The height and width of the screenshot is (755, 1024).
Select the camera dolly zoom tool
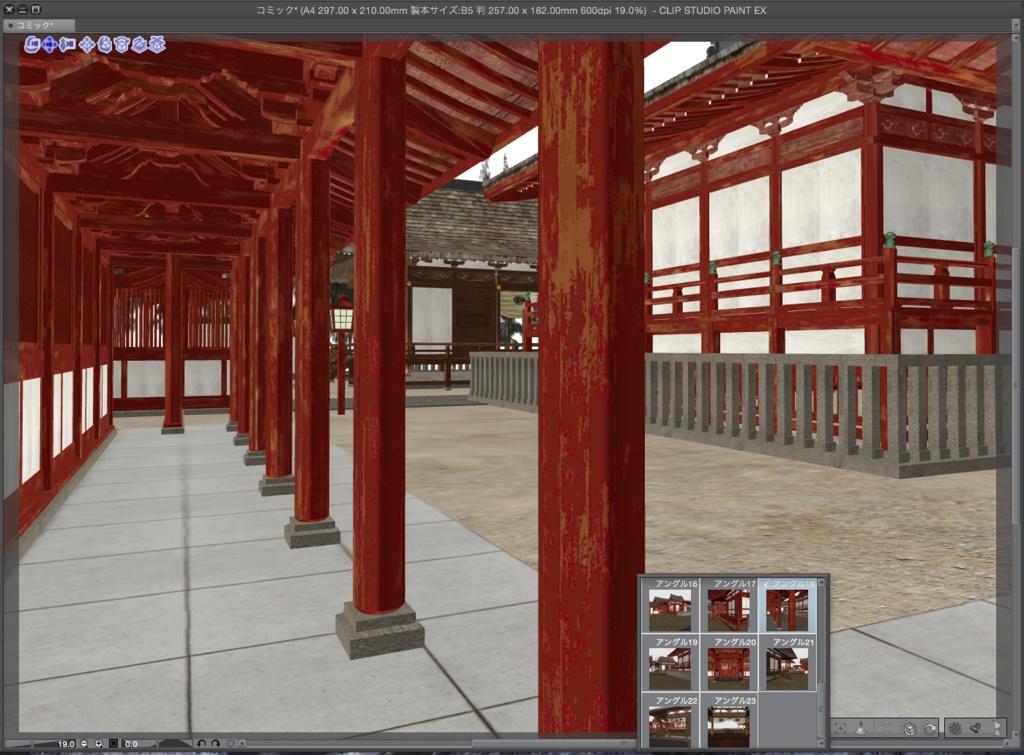coord(67,45)
